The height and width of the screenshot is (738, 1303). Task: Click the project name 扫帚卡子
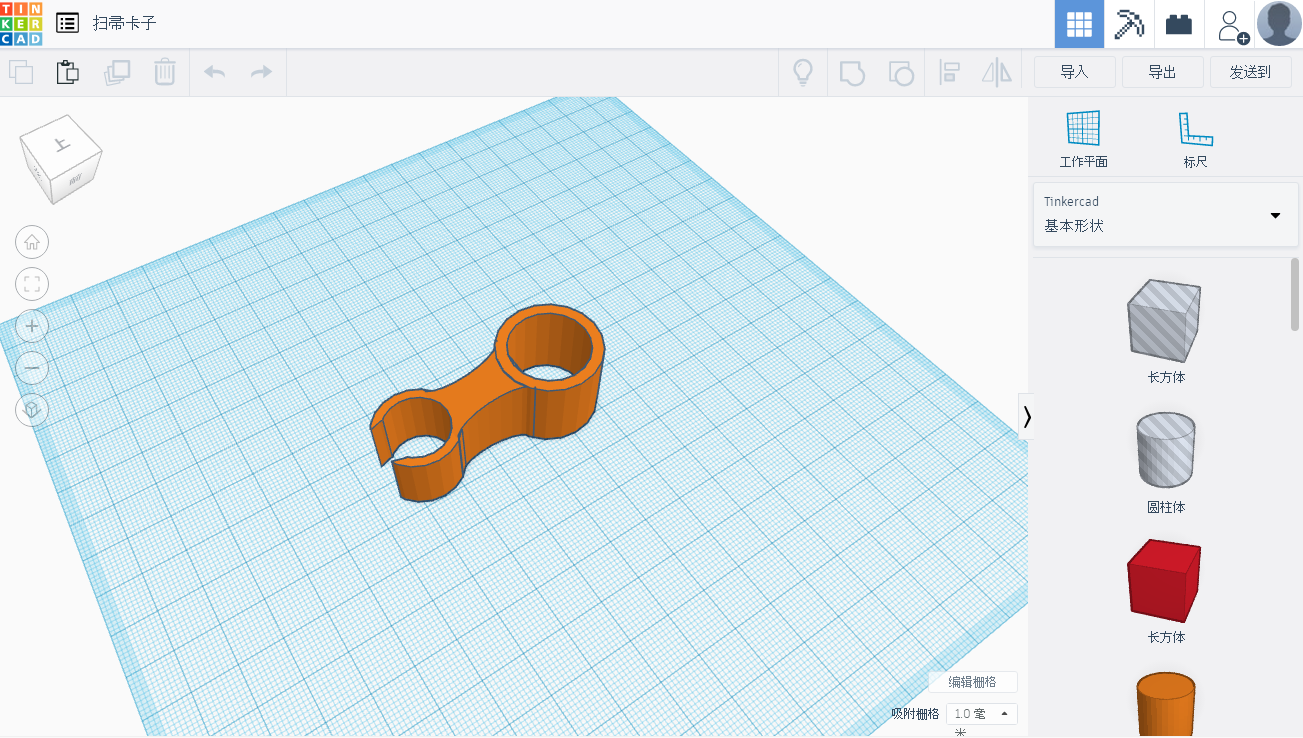[x=125, y=23]
